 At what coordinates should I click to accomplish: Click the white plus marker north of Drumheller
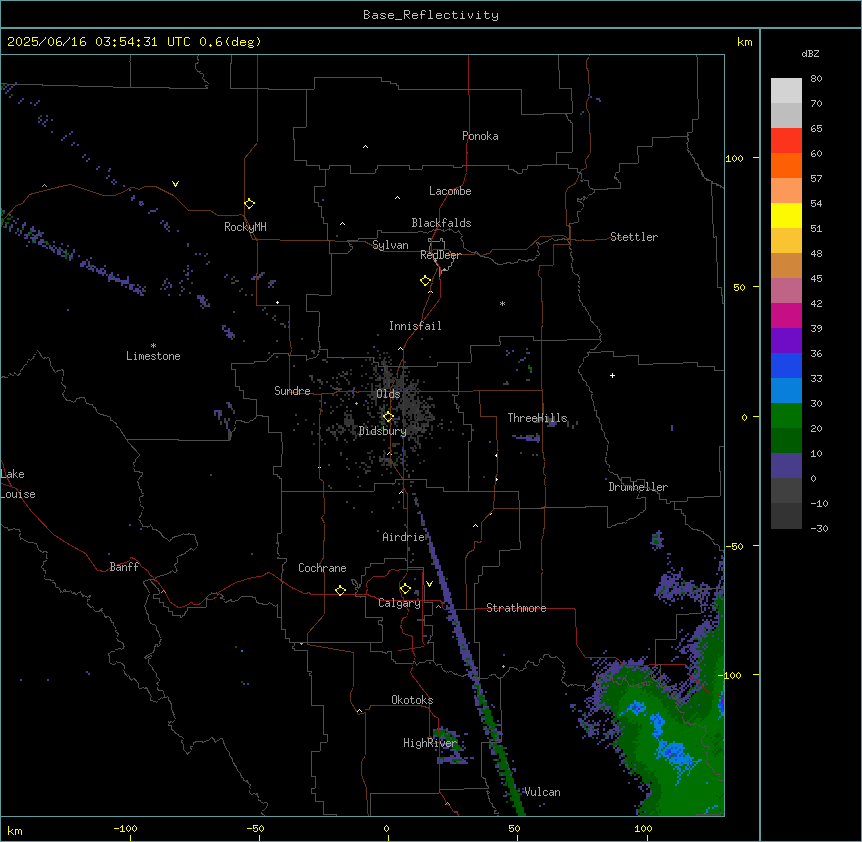click(x=612, y=375)
